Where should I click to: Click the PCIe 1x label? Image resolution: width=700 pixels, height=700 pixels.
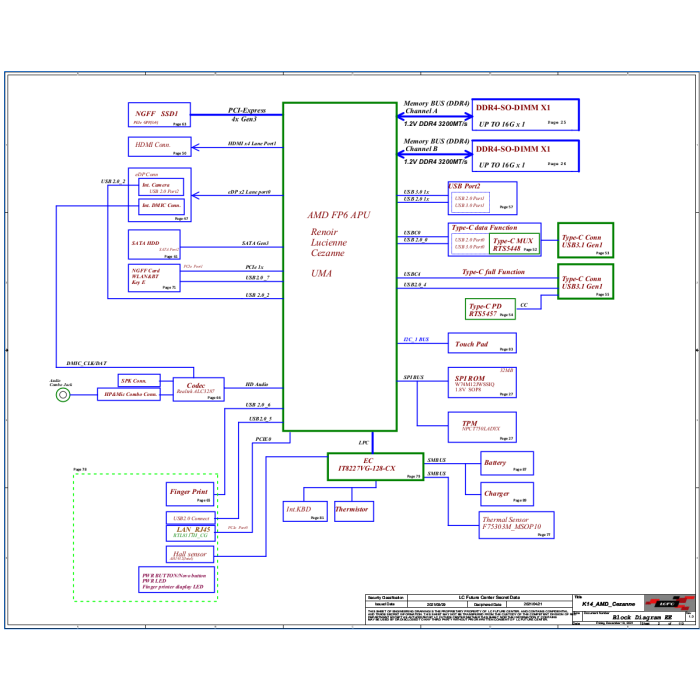pyautogui.click(x=254, y=267)
